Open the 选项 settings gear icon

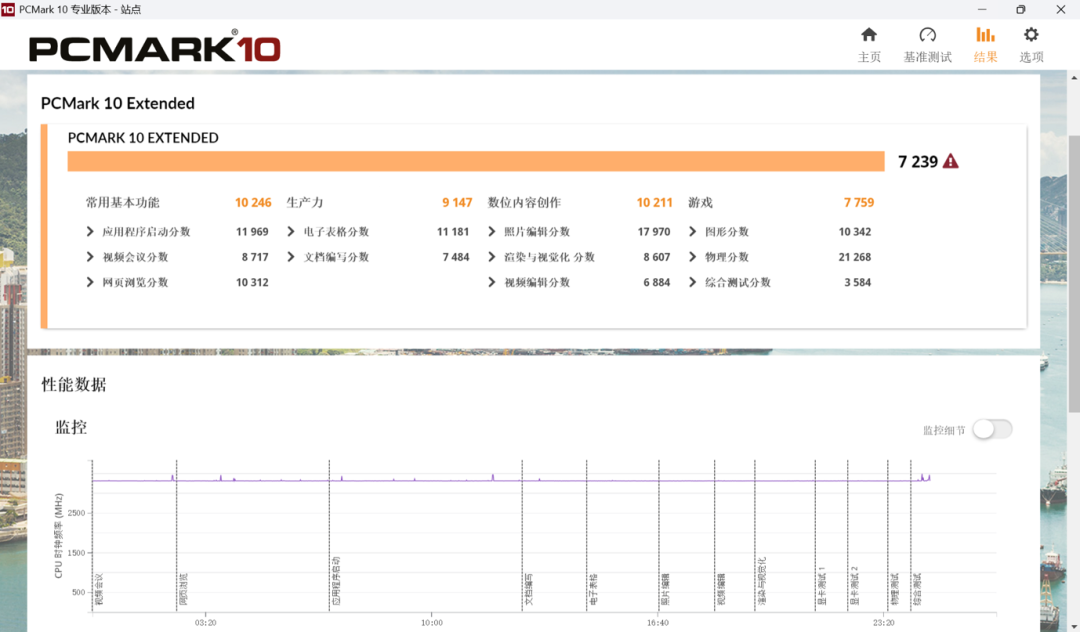point(1031,34)
